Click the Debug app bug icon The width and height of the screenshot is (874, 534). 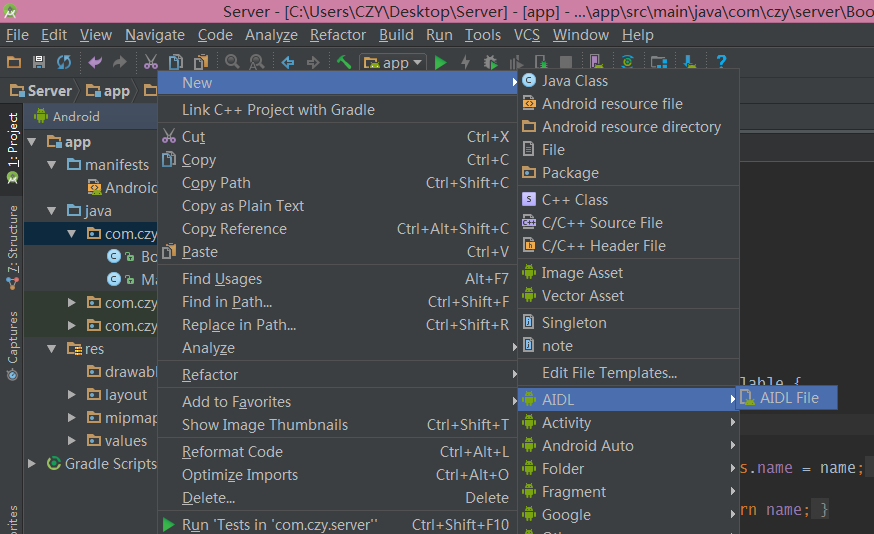[489, 62]
